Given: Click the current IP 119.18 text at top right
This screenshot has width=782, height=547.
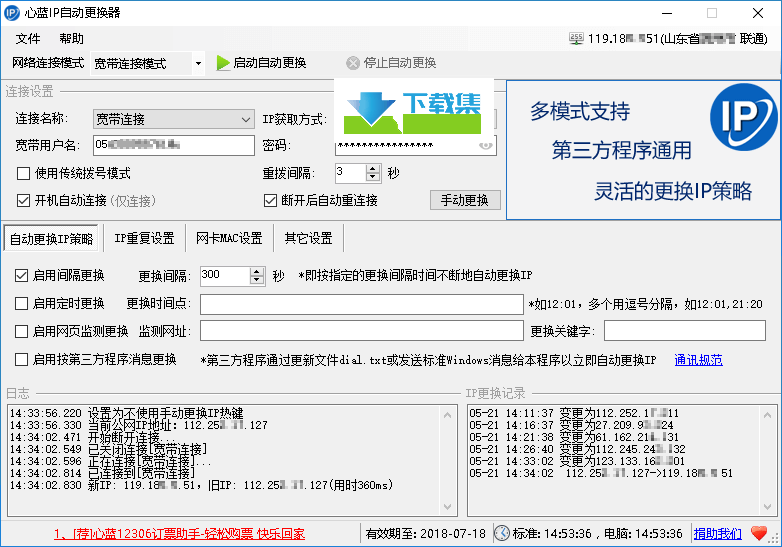Looking at the screenshot, I should 678,38.
